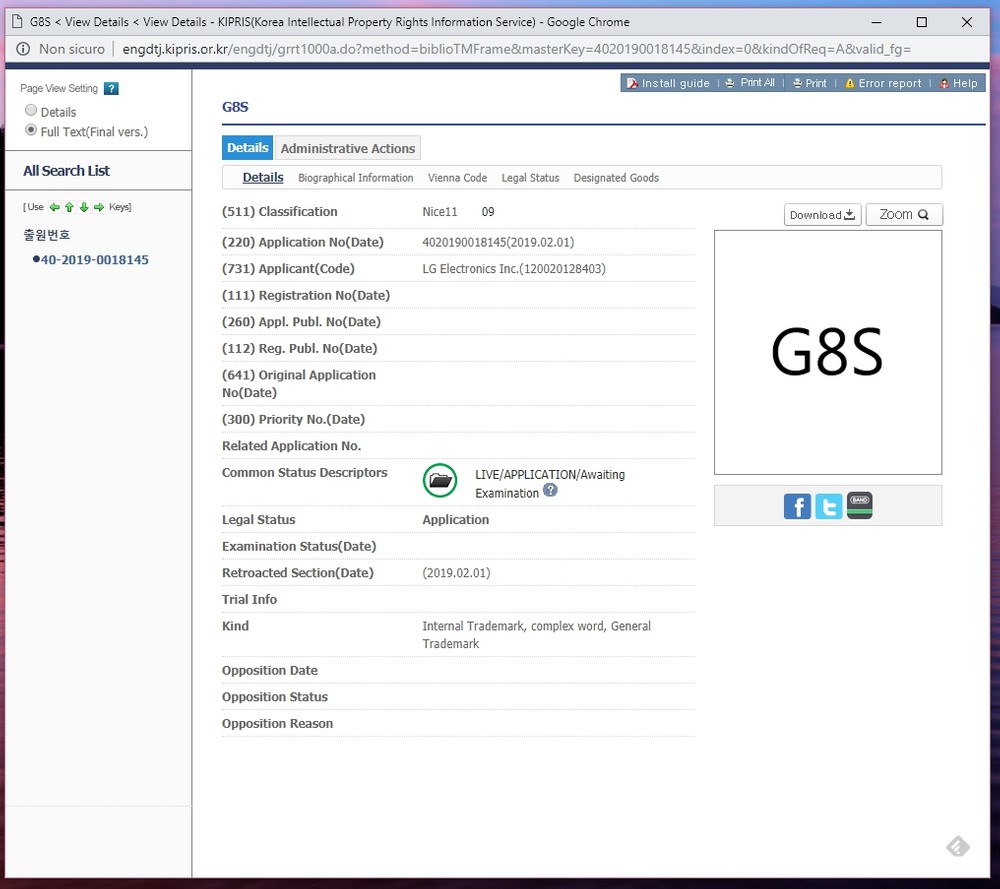Click the browser address bar URL
Viewport: 1000px width, 889px height.
pos(517,49)
